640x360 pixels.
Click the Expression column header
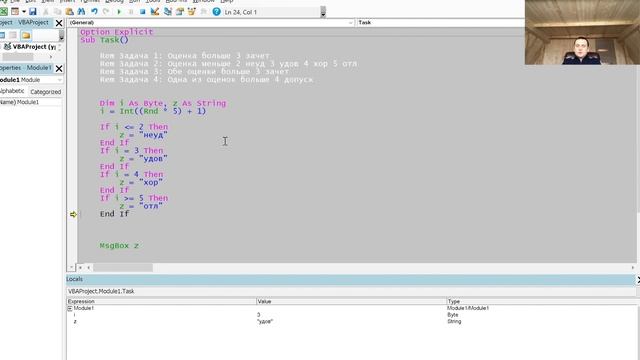click(x=161, y=301)
